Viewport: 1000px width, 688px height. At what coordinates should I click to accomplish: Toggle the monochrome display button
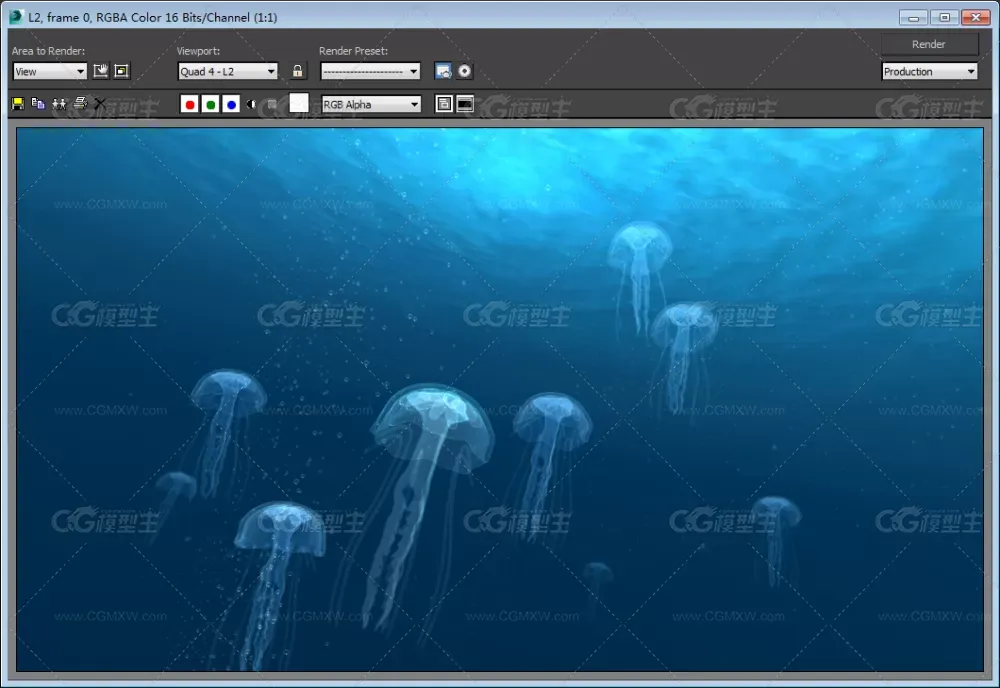point(272,104)
